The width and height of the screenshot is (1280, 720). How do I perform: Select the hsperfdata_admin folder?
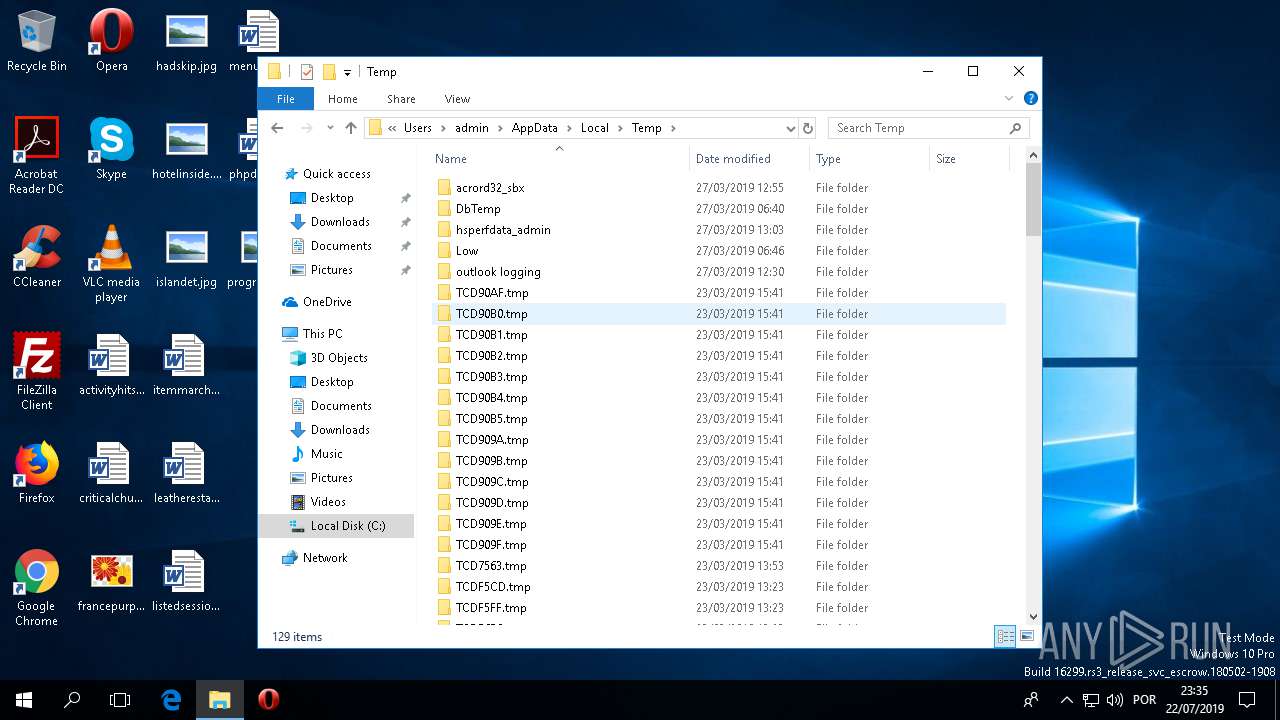pos(720,230)
